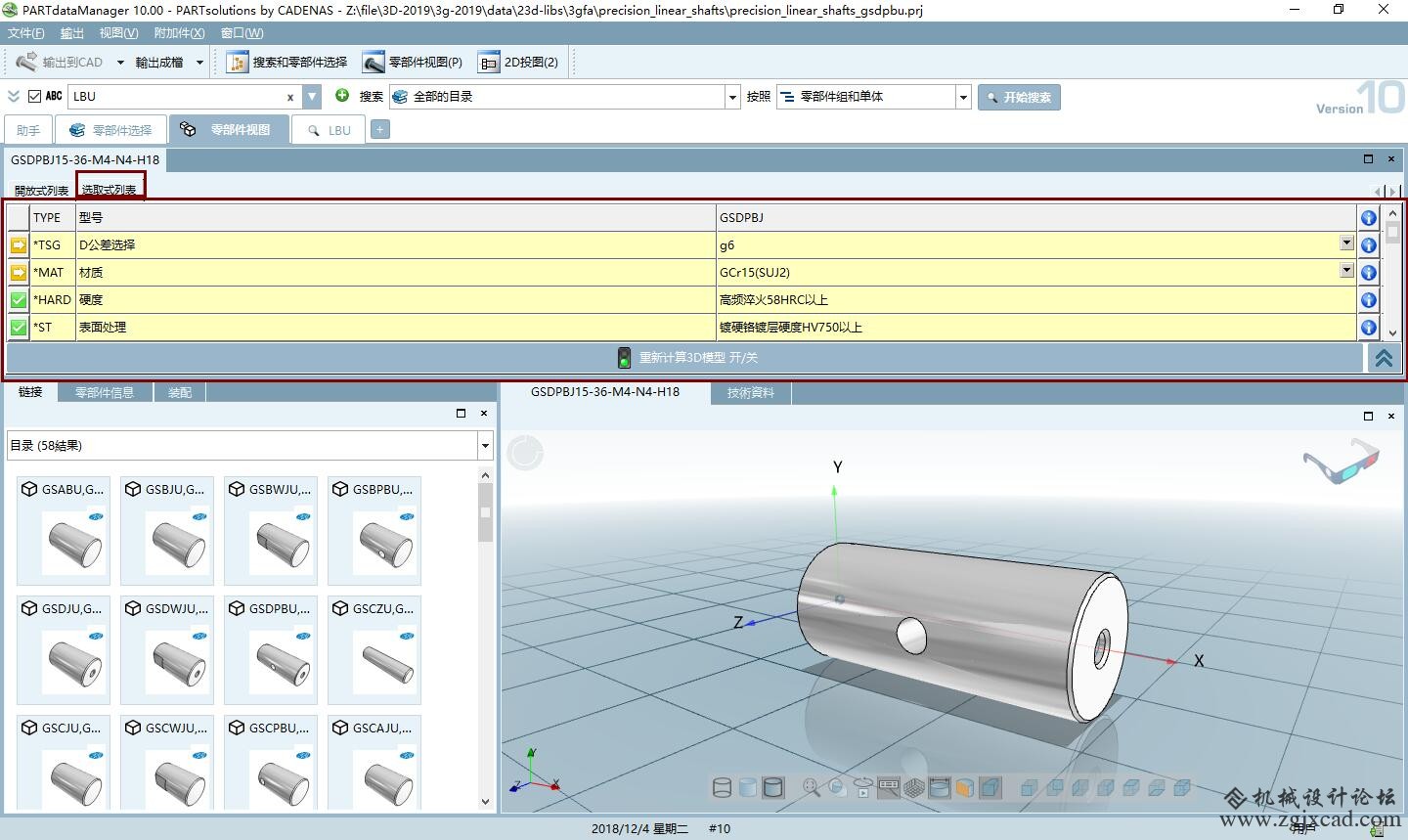
Task: Open the 视图(V) menu
Action: [x=118, y=33]
